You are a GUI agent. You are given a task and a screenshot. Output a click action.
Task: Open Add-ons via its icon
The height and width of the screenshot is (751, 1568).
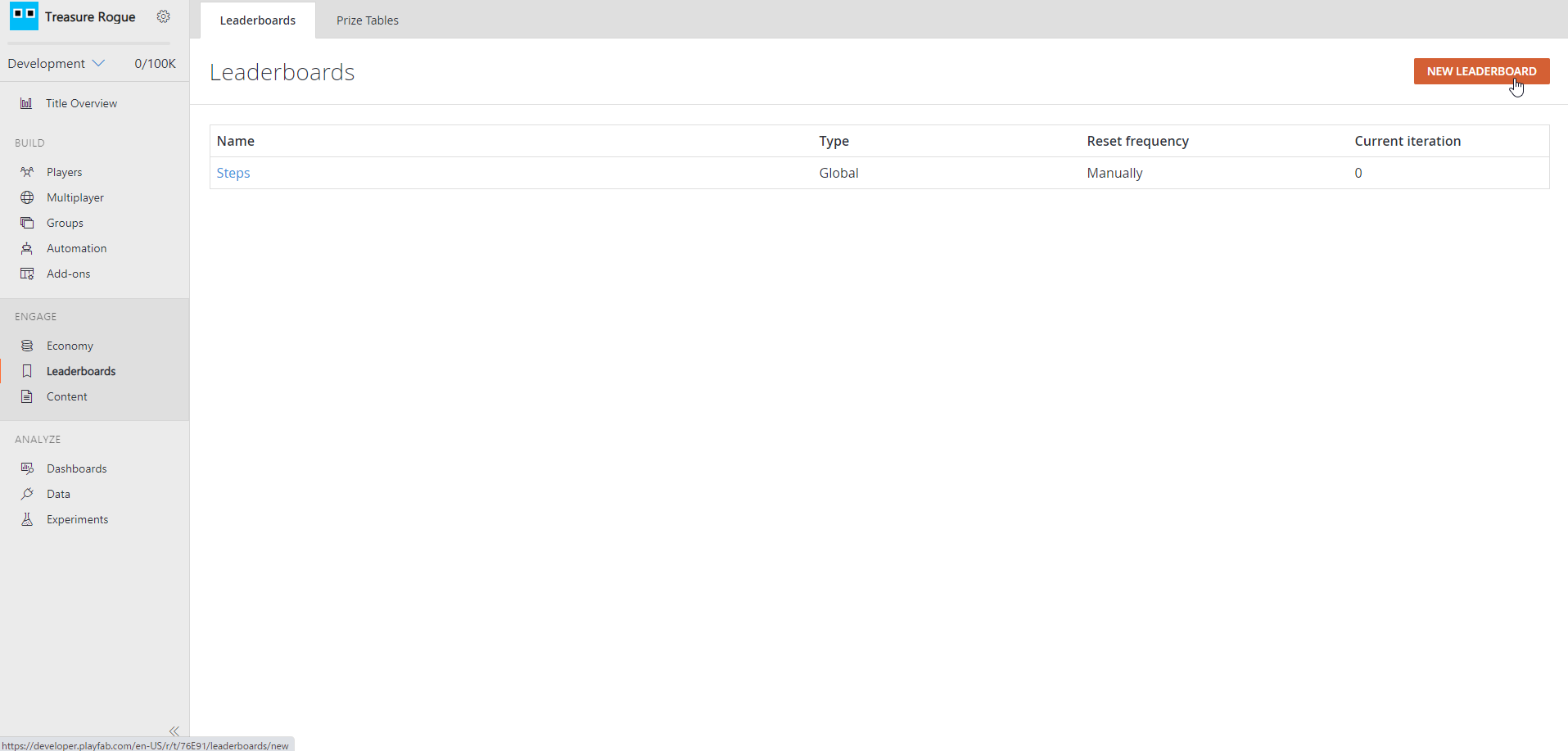[27, 274]
